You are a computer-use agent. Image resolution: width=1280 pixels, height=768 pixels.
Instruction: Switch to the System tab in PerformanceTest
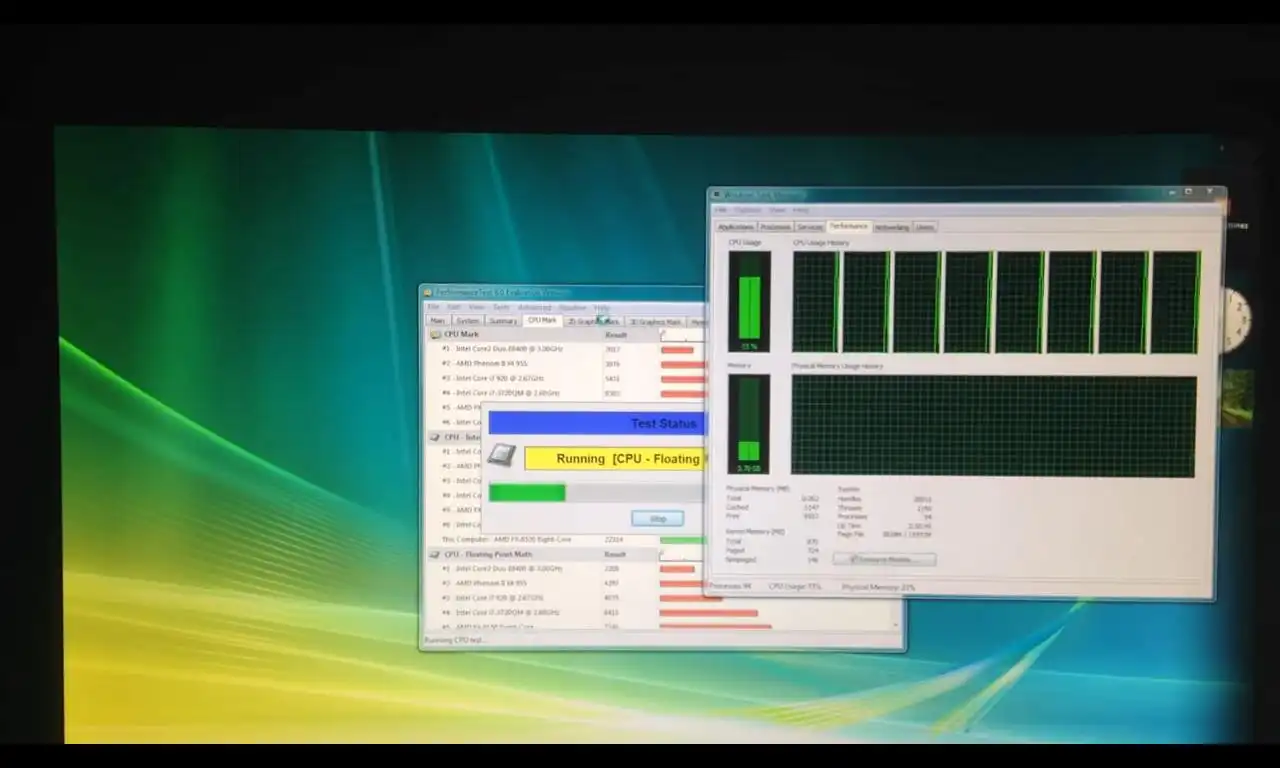coord(468,321)
